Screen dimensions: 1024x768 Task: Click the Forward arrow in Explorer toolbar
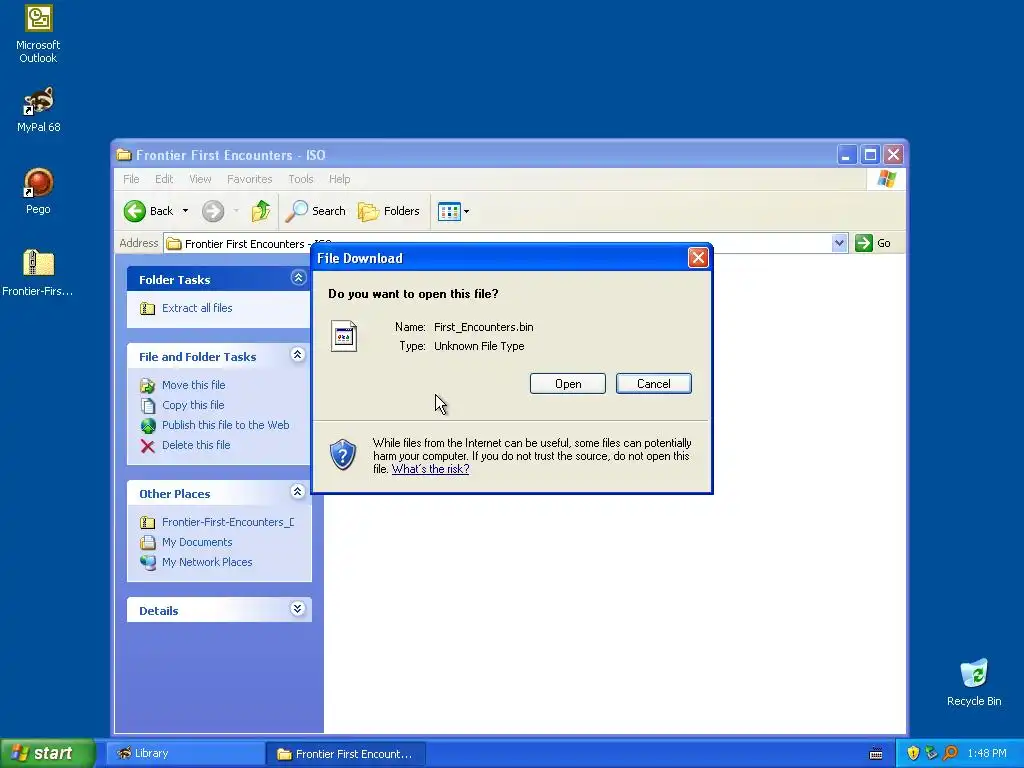click(x=213, y=211)
